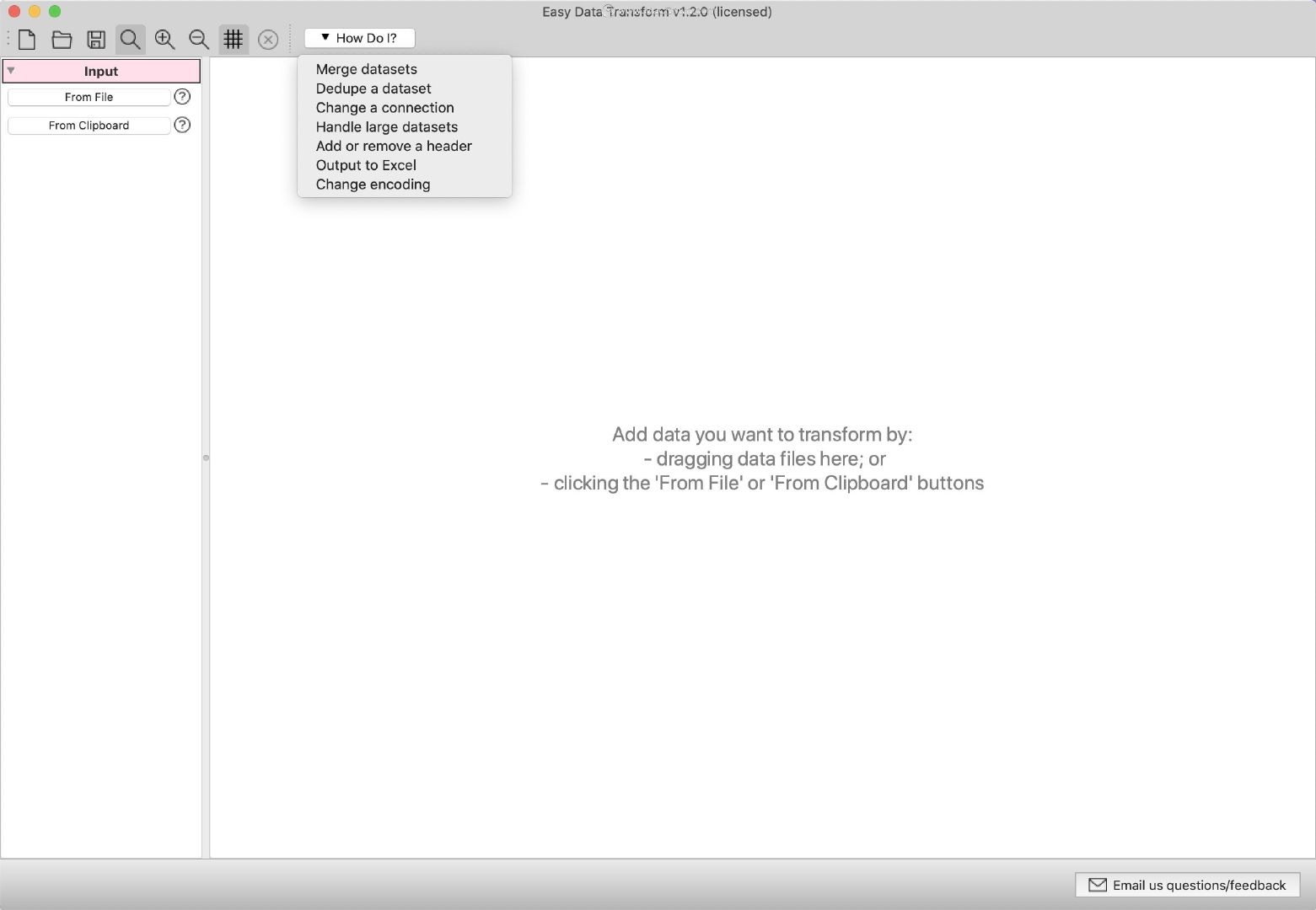Click the Input panel header
The width and height of the screenshot is (1316, 910).
[x=101, y=71]
